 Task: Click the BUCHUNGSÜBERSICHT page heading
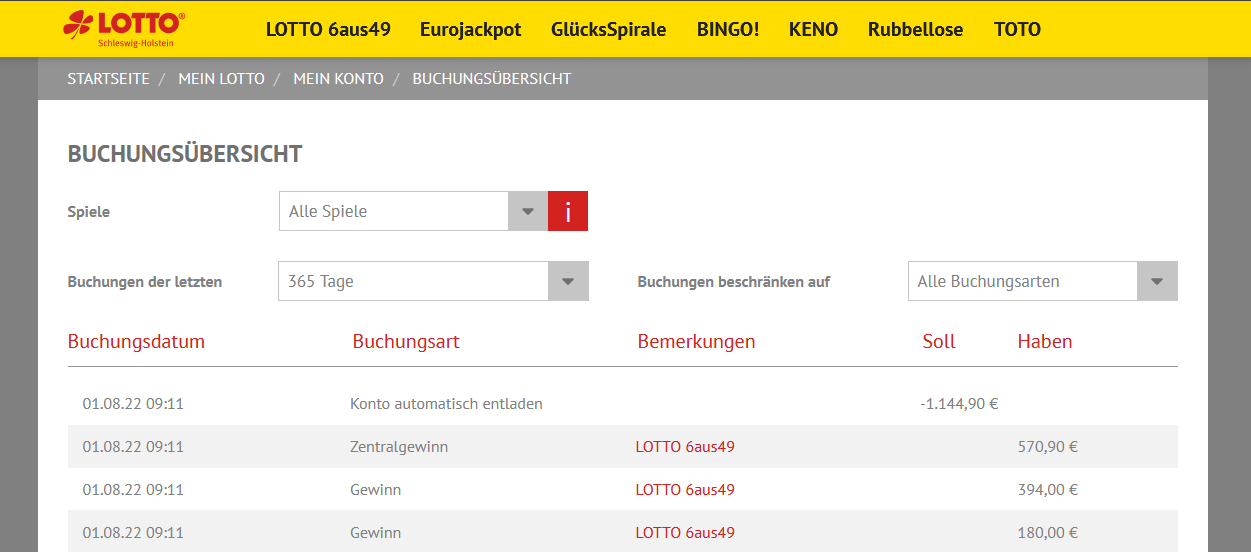[185, 154]
